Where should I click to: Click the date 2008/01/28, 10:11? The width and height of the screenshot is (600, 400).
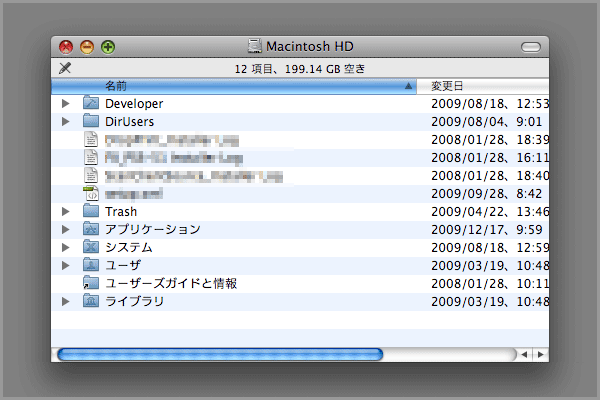490,284
